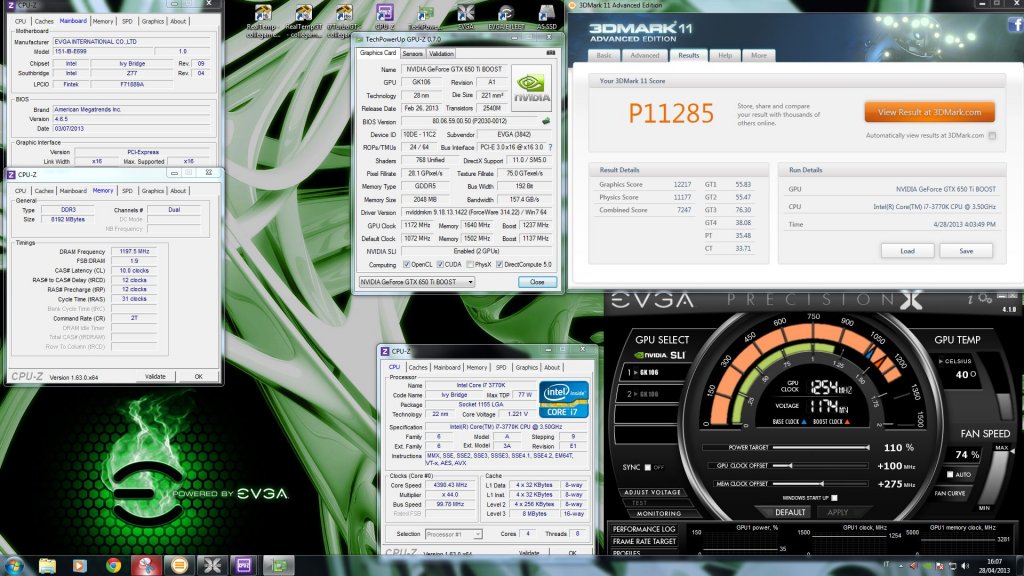1024x576 pixels.
Task: Open Precision X settings gears icon
Action: tap(985, 299)
